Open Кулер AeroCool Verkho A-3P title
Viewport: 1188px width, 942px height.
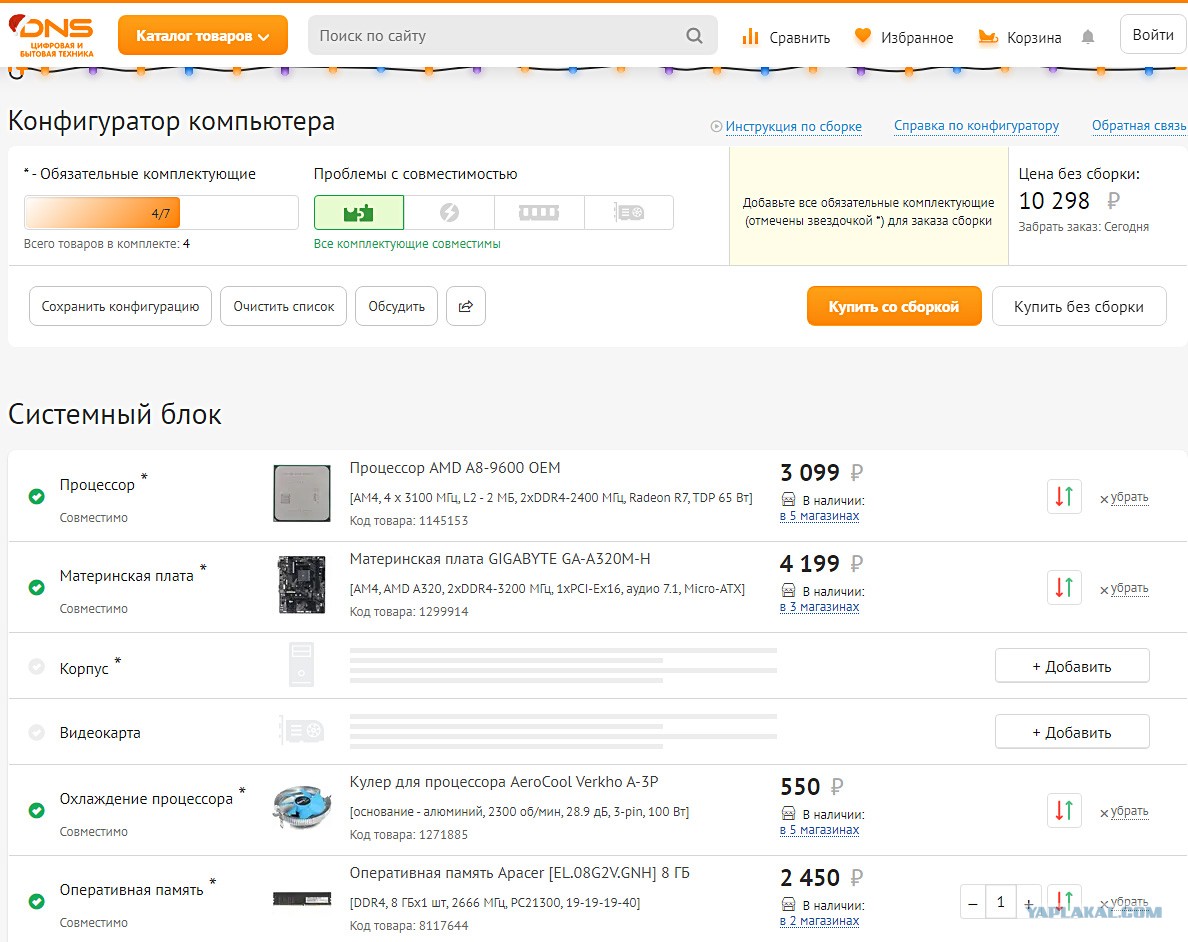click(x=504, y=781)
